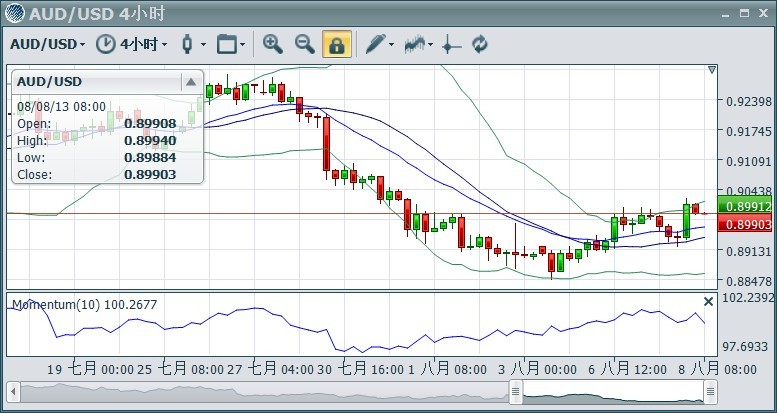The height and width of the screenshot is (413, 777).
Task: Grab the left handle of range slider
Action: [x=516, y=392]
